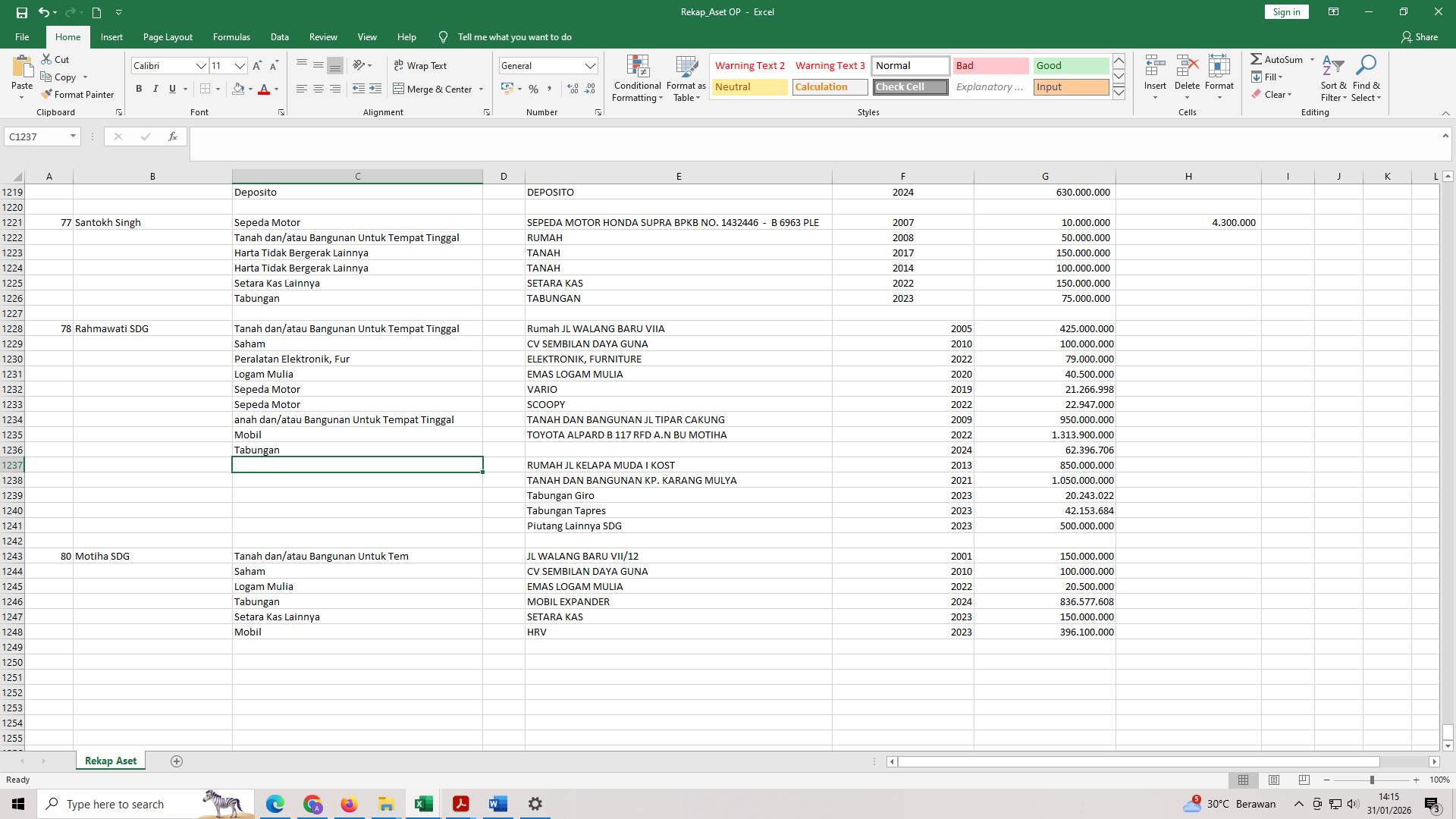Apply bold formatting to selection
Image resolution: width=1456 pixels, height=819 pixels.
pyautogui.click(x=139, y=89)
